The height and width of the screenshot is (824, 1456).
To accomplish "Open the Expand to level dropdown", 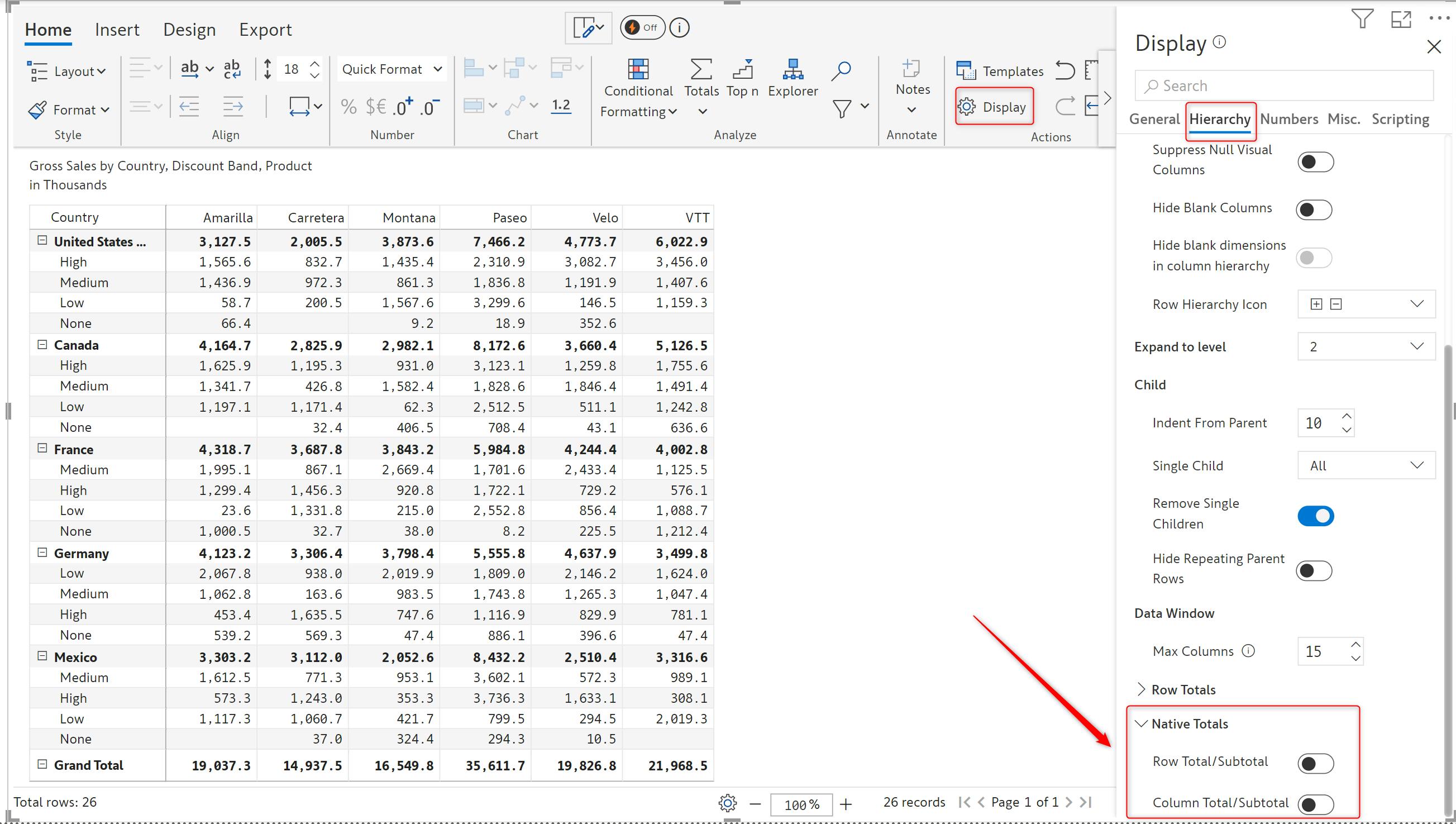I will coord(1366,346).
